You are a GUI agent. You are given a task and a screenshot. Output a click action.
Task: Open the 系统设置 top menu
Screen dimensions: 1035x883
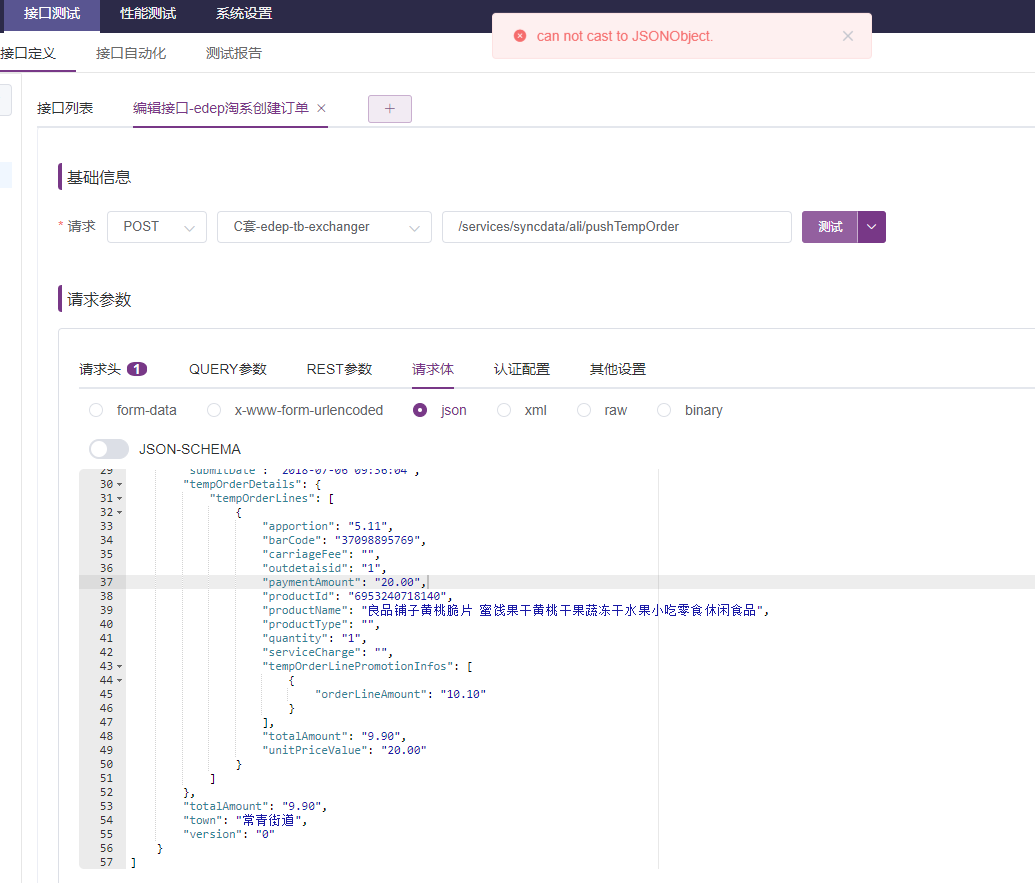pos(244,14)
